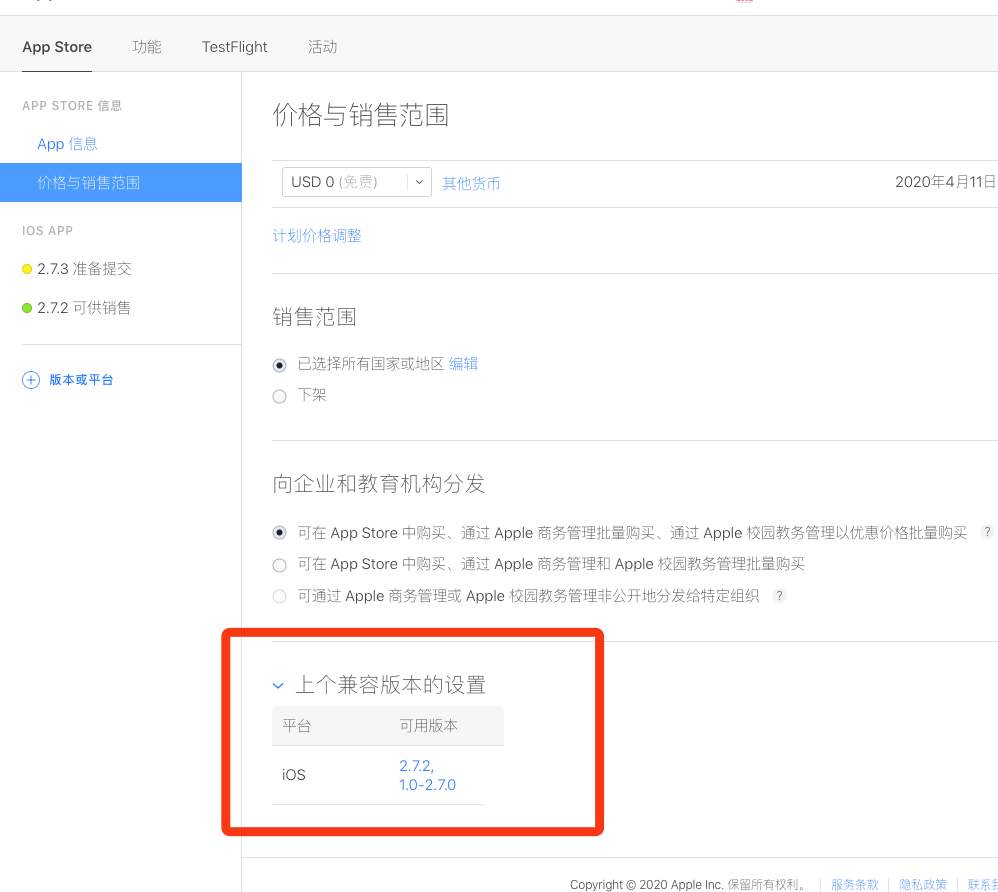Click 编辑 next to selected countries

[x=463, y=364]
